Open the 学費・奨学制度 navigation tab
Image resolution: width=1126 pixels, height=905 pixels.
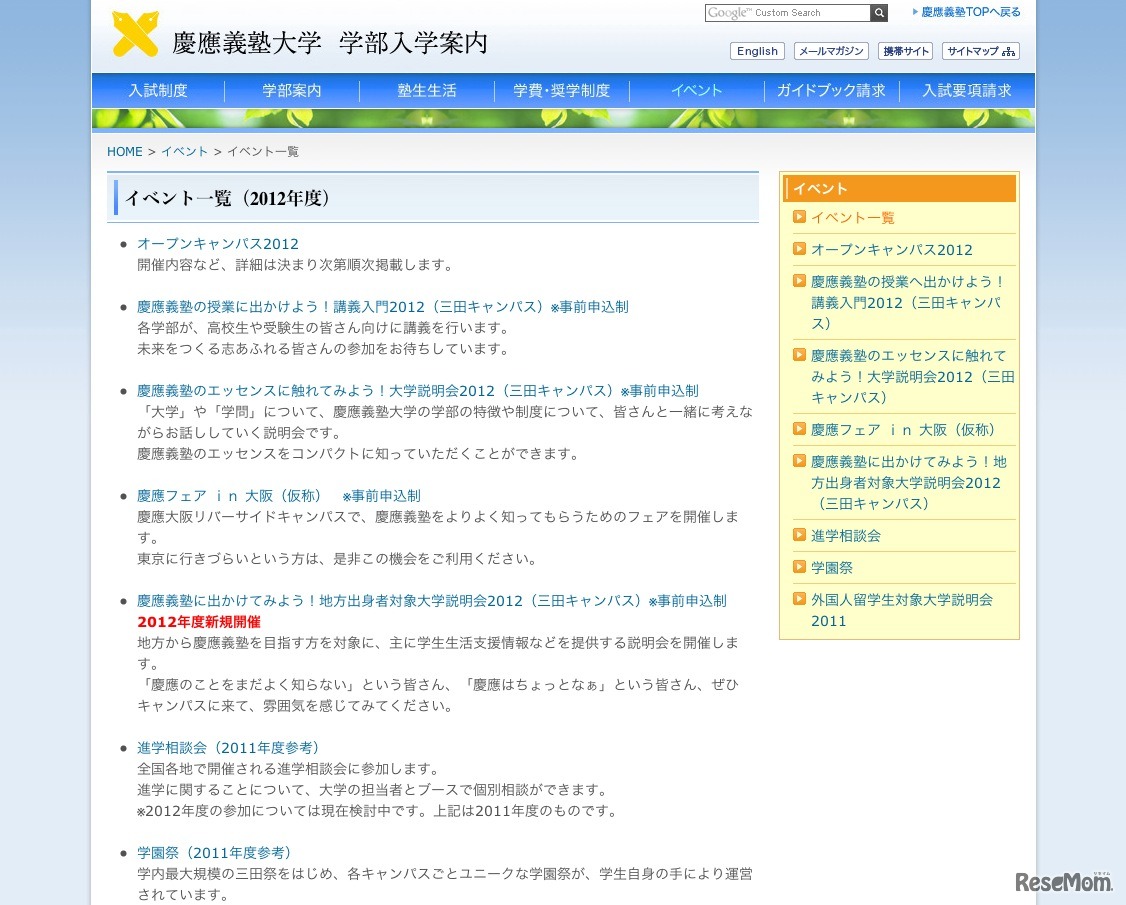point(562,90)
